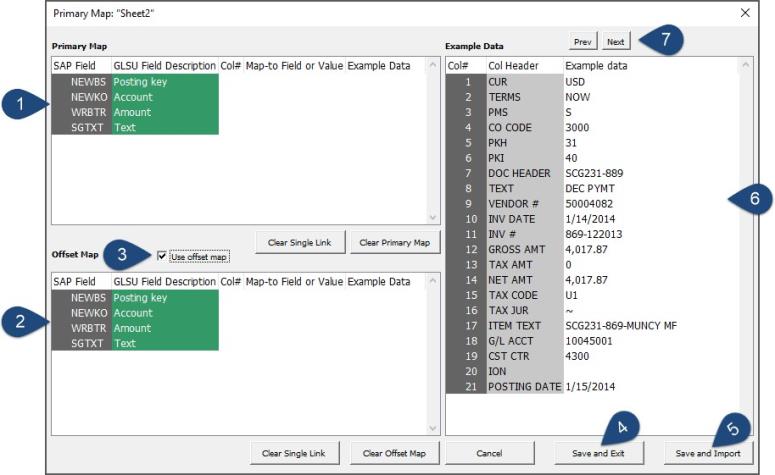The width and height of the screenshot is (775, 475).
Task: Close the Primary Map dialog
Action: coord(745,13)
